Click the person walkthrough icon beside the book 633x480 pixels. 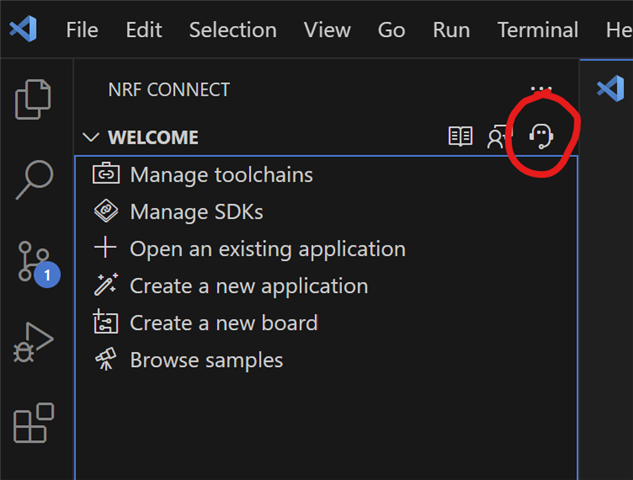pyautogui.click(x=499, y=136)
